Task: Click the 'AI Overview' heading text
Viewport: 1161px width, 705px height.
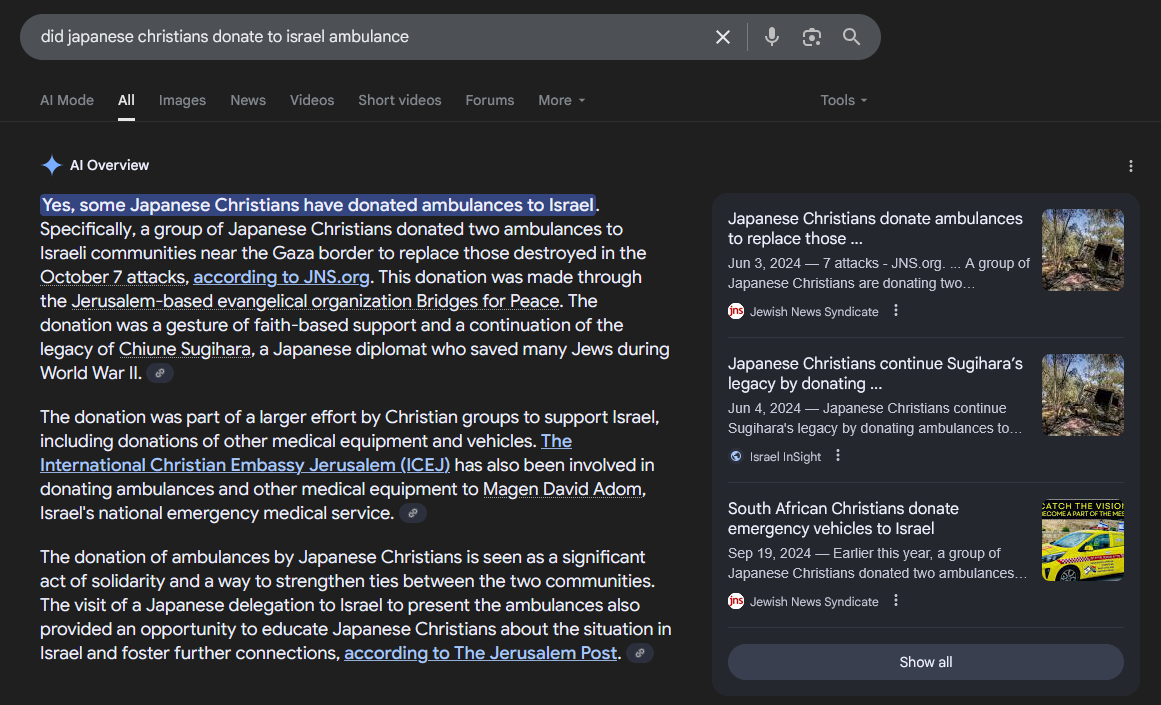Action: [x=110, y=165]
